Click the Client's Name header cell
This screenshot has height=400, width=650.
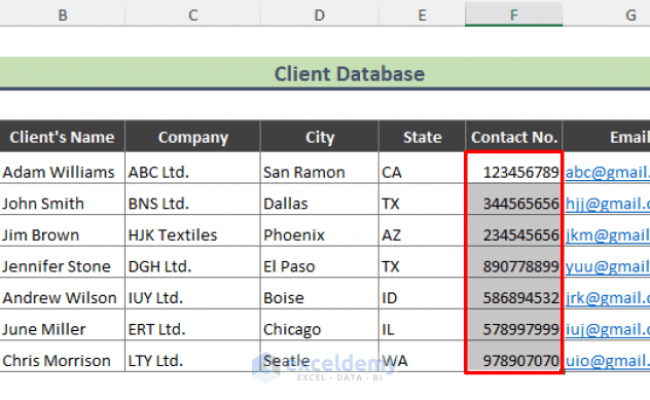(62, 137)
